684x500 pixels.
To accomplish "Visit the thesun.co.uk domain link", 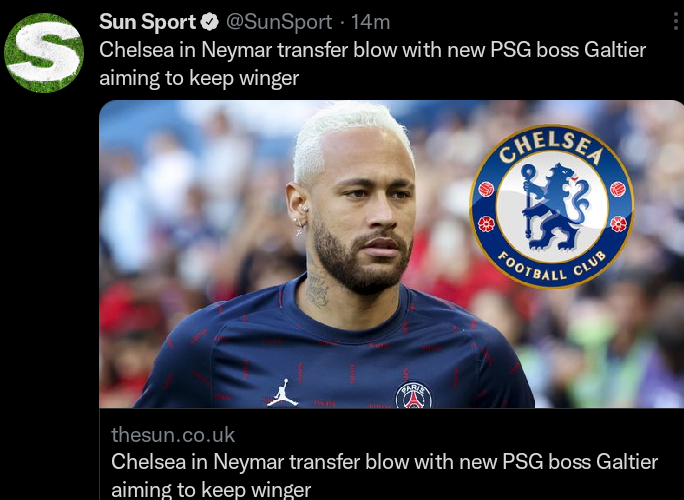I will point(173,435).
